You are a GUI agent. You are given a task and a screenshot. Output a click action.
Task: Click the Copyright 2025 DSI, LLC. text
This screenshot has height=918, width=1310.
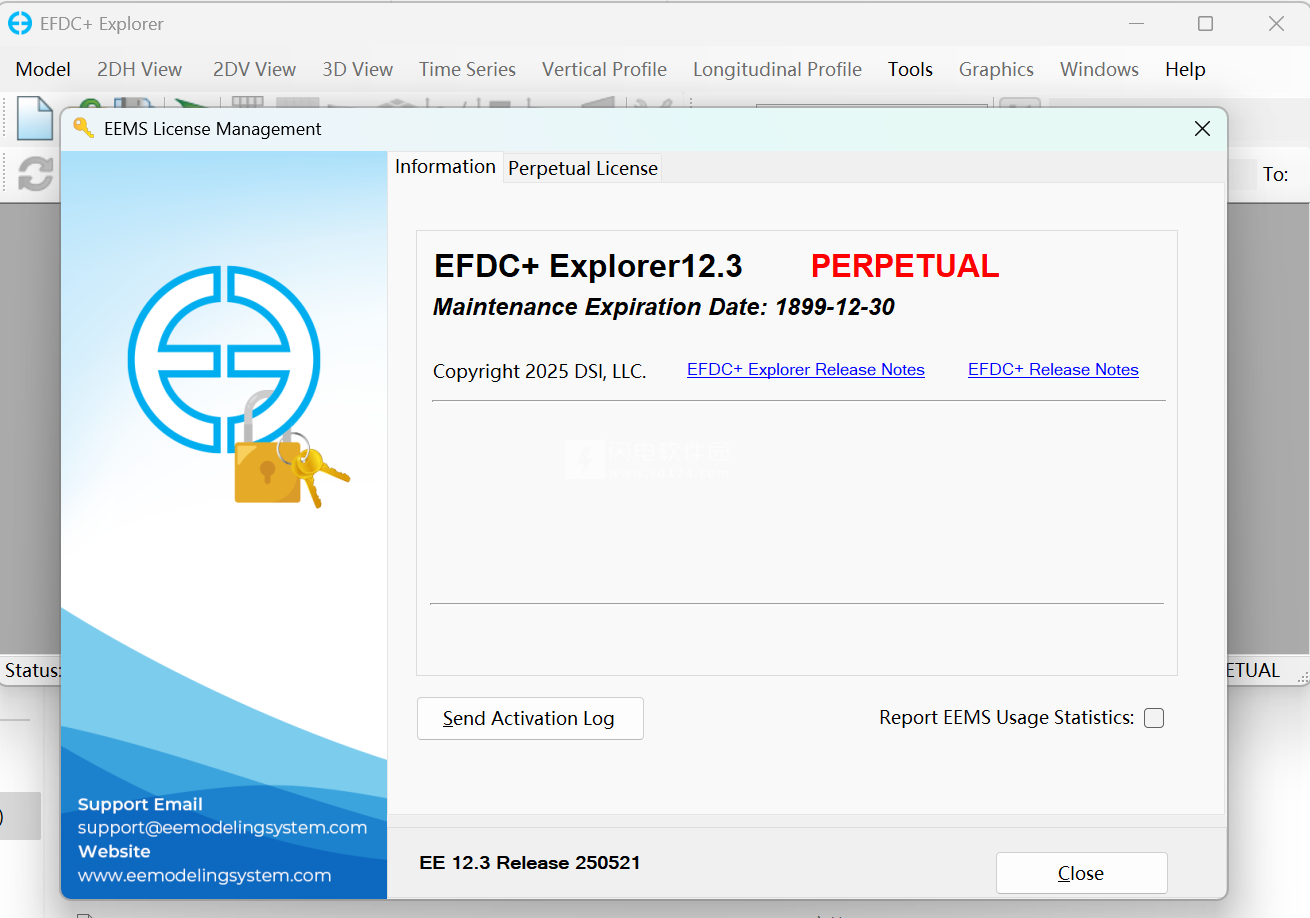[540, 371]
